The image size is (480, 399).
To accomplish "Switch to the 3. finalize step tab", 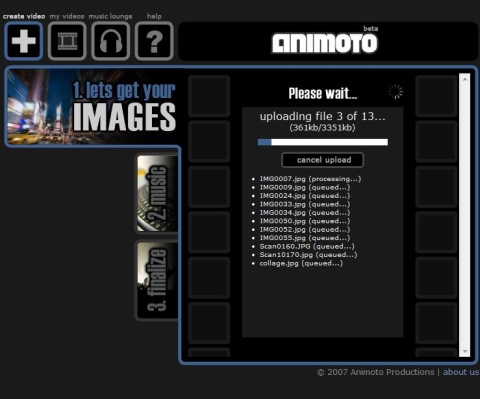I will point(157,280).
